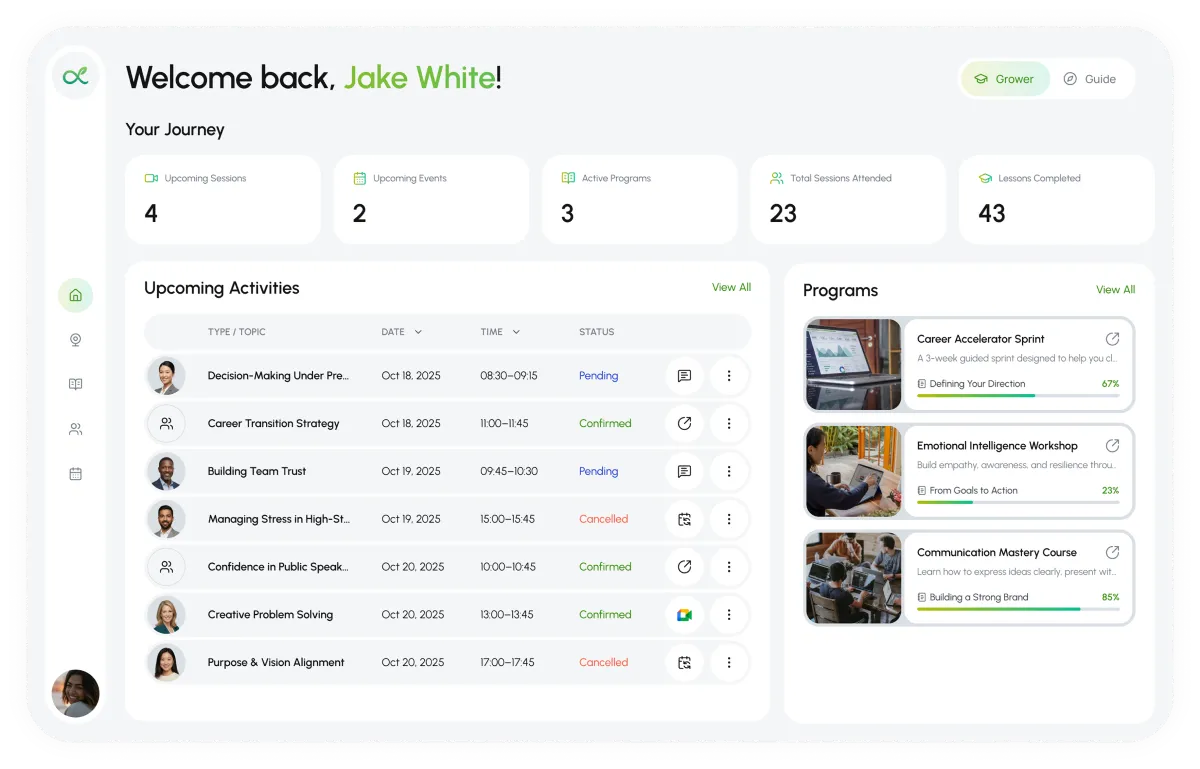Open the people group sidebar icon
The image size is (1200, 769).
[75, 429]
